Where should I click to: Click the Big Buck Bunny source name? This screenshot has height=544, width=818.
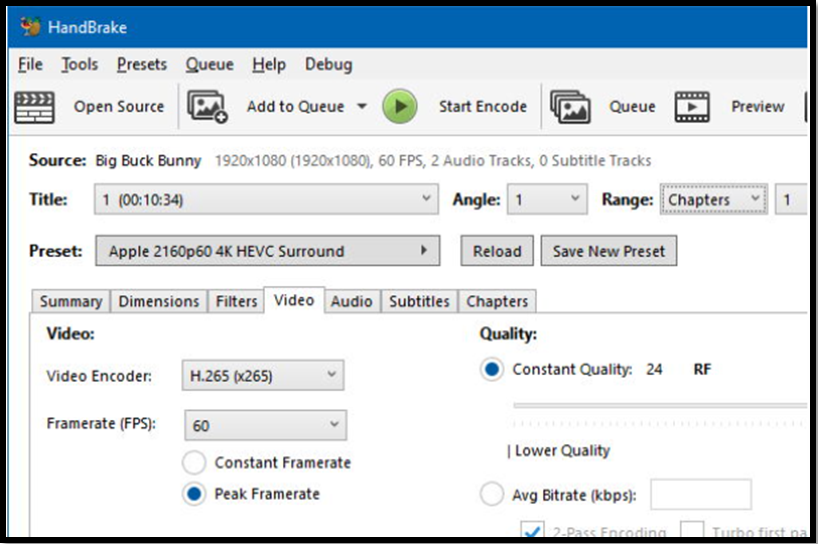(x=148, y=161)
